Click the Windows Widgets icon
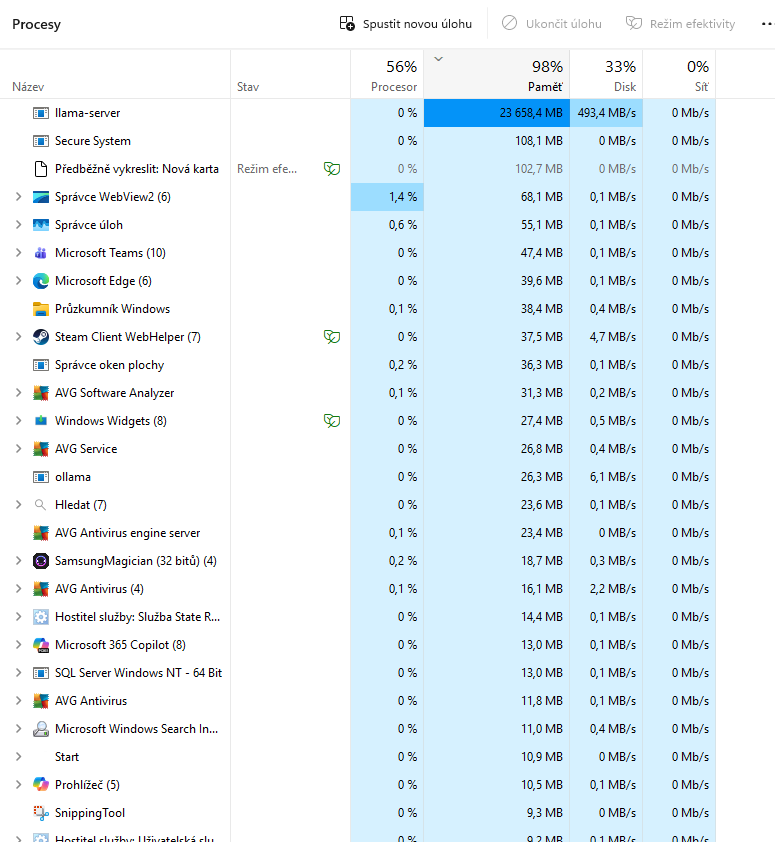 click(x=41, y=420)
